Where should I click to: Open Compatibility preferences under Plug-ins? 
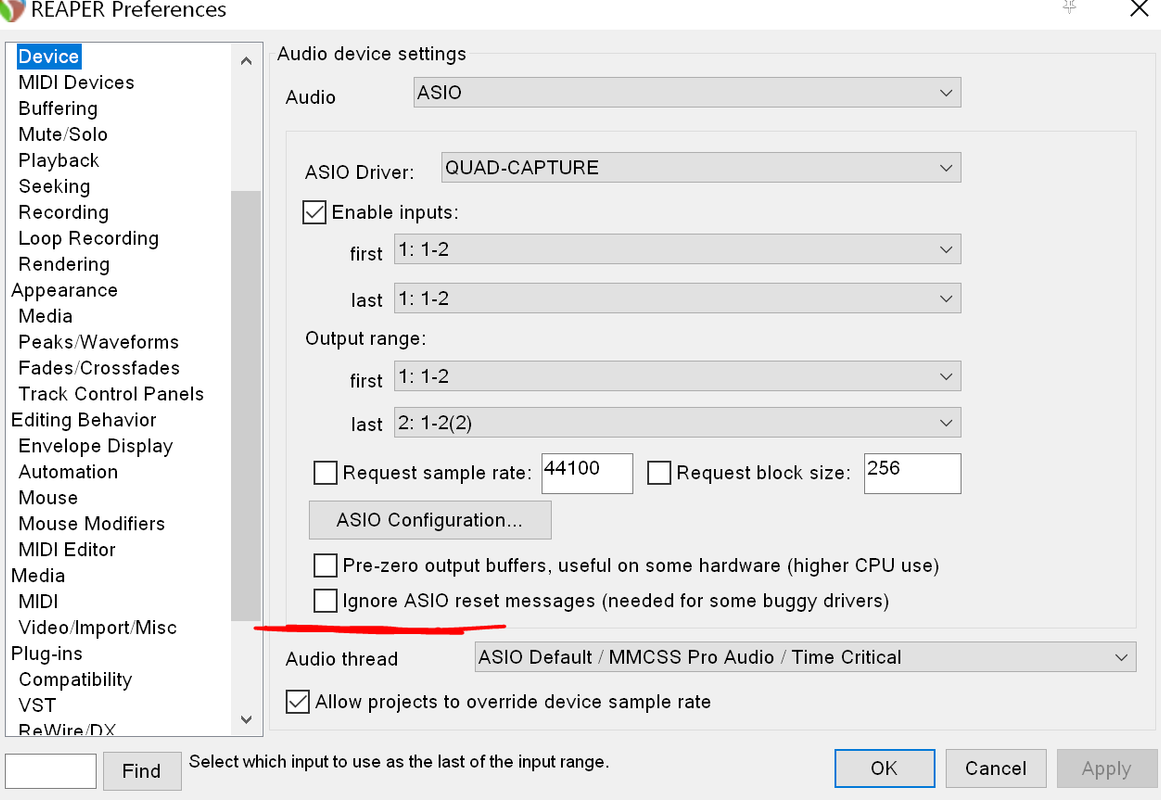pos(76,679)
